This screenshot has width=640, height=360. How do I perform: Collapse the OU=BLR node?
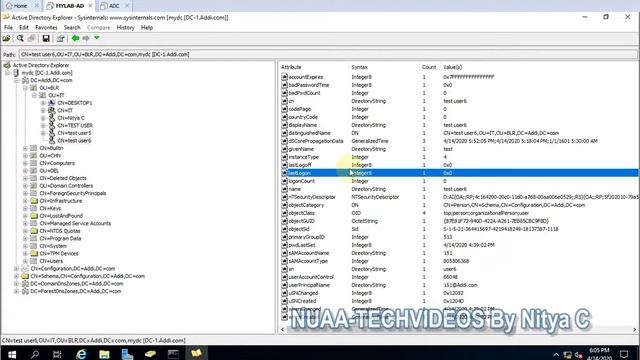[25, 88]
